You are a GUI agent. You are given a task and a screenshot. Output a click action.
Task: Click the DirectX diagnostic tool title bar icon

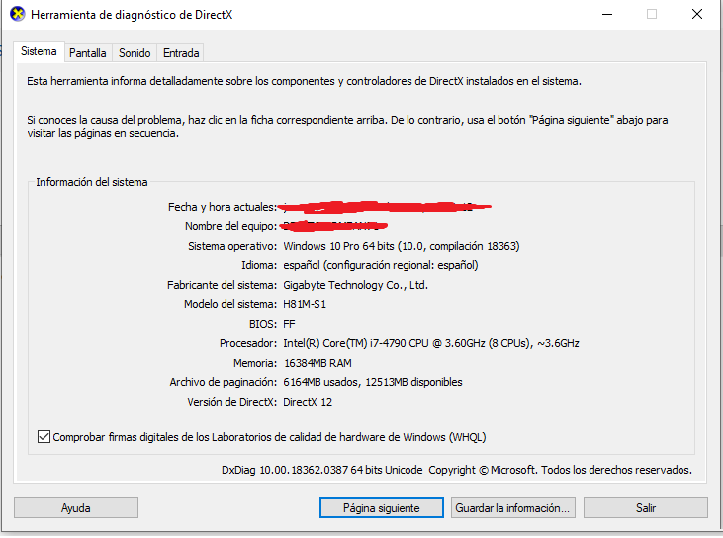click(x=18, y=14)
